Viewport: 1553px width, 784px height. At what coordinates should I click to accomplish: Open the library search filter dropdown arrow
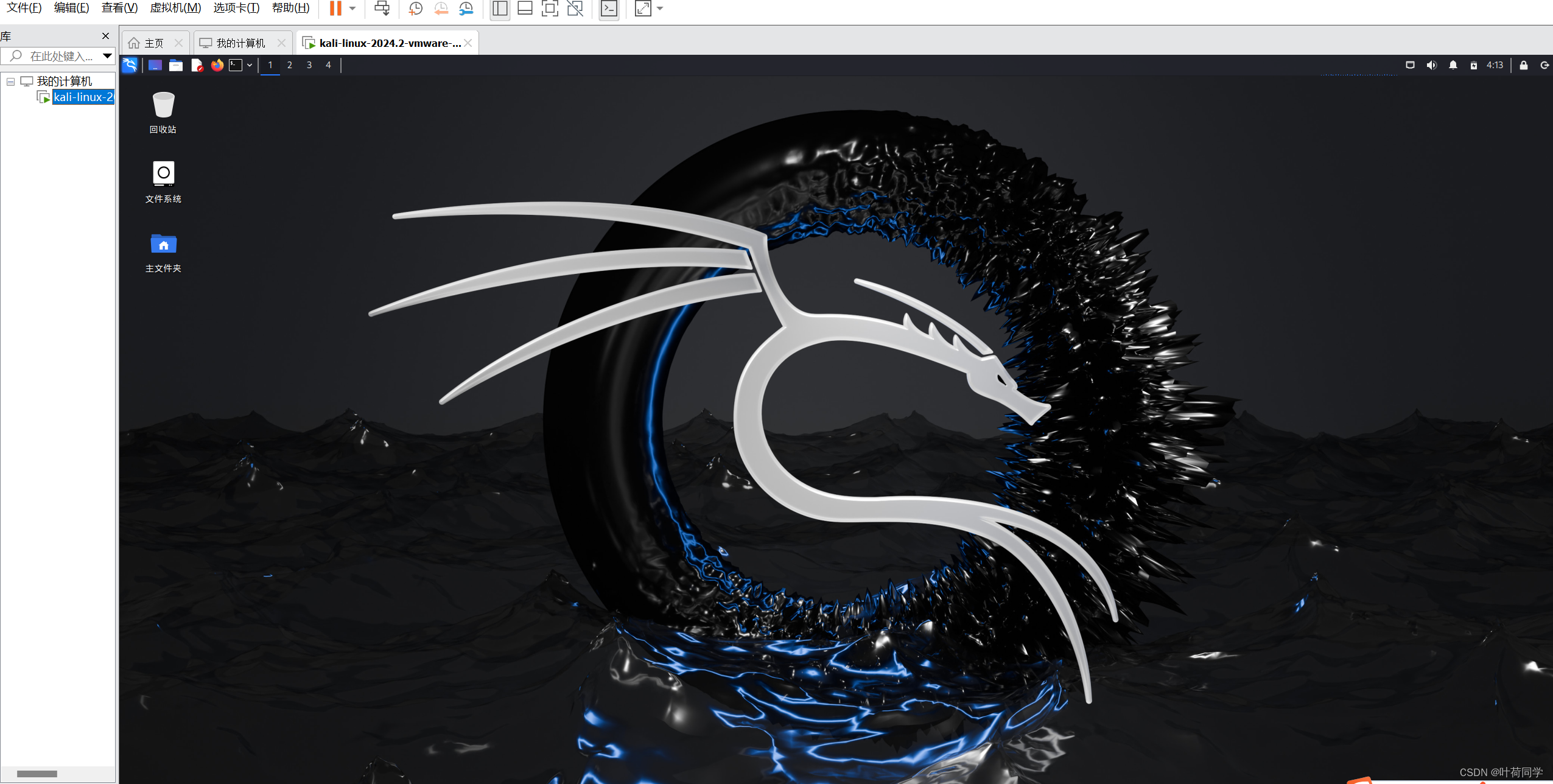pos(107,57)
